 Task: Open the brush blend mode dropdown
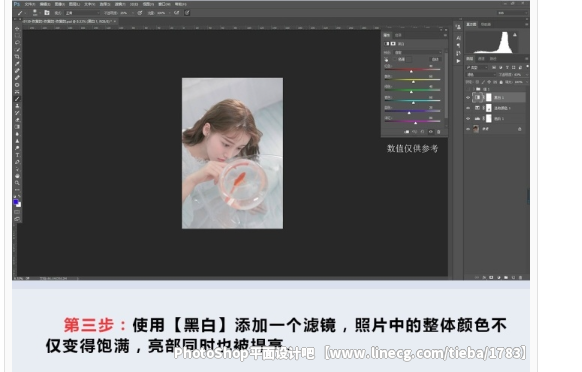(x=82, y=13)
